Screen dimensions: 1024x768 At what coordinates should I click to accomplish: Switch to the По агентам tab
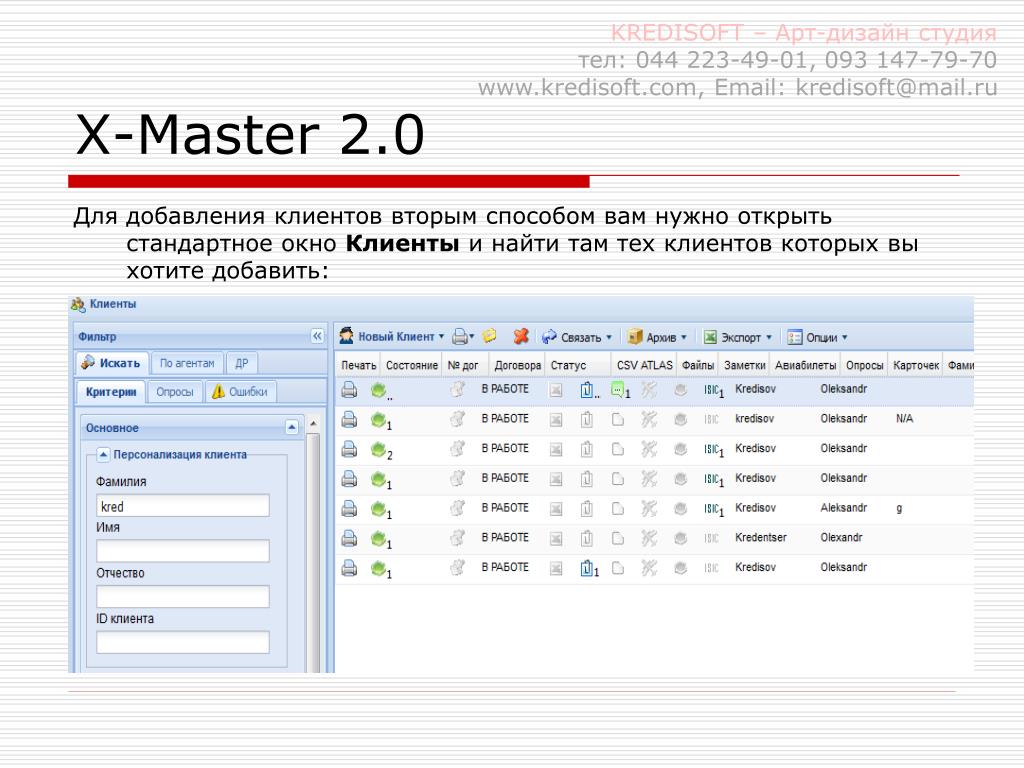pos(187,364)
